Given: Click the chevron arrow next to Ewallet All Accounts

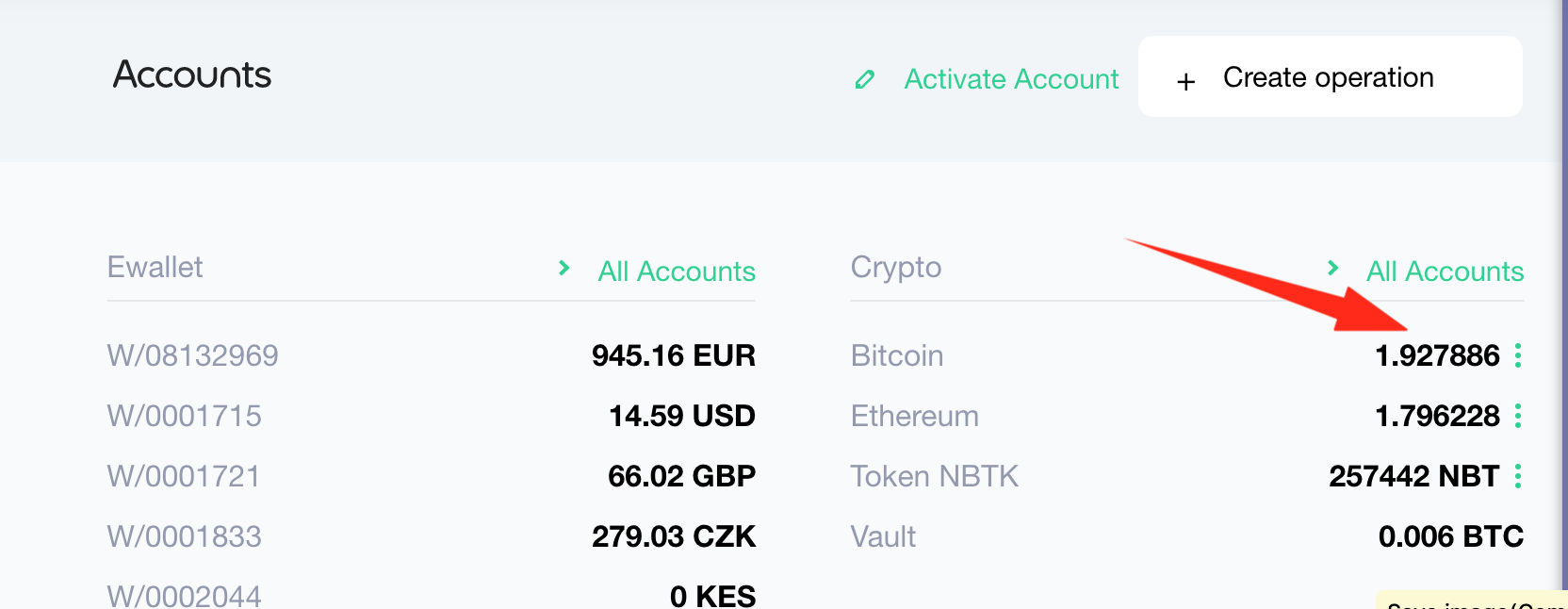Looking at the screenshot, I should point(563,268).
